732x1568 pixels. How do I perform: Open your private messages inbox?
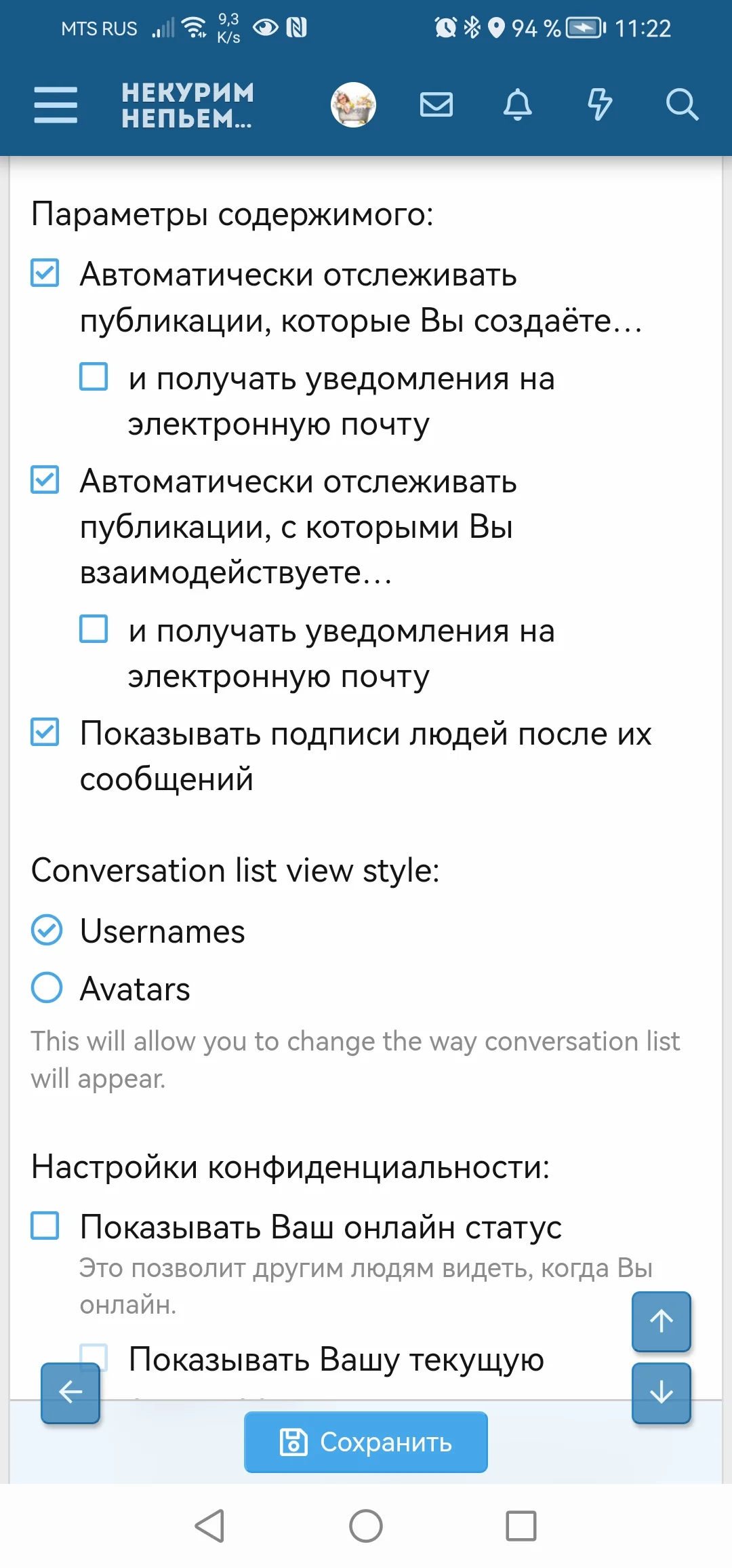(x=436, y=105)
